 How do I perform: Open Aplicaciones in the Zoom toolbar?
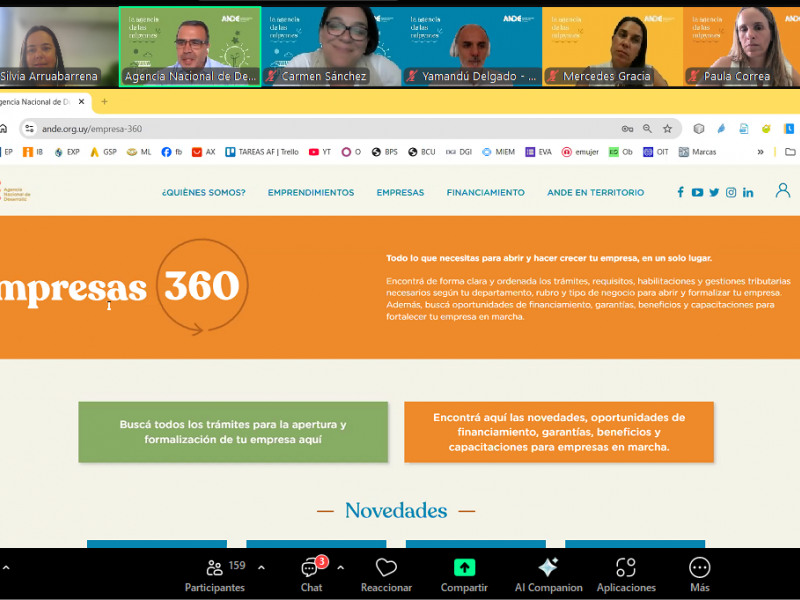[626, 576]
